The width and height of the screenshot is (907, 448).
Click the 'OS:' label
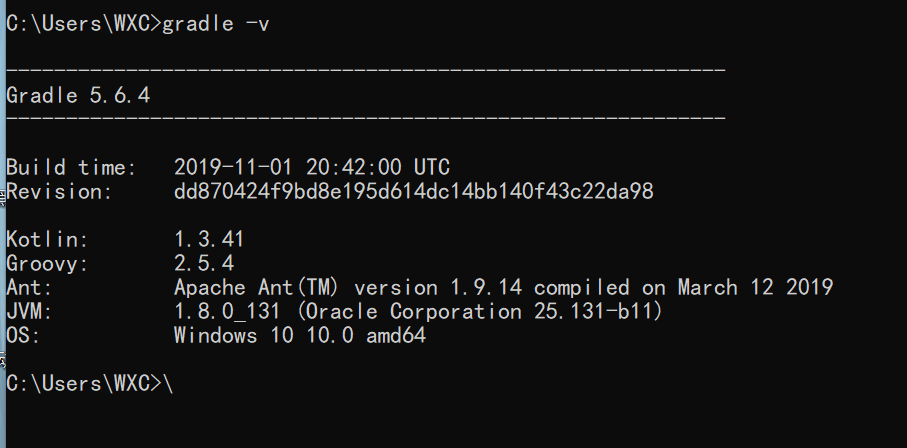coord(24,336)
